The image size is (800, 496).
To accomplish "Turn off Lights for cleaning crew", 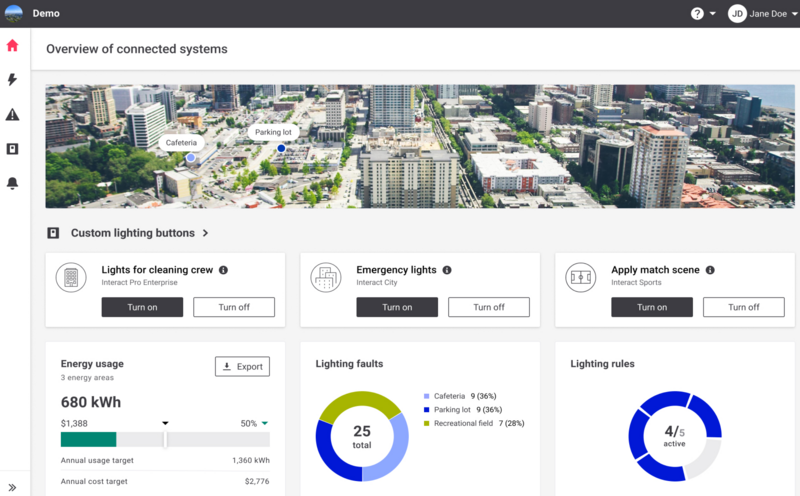I will point(234,307).
